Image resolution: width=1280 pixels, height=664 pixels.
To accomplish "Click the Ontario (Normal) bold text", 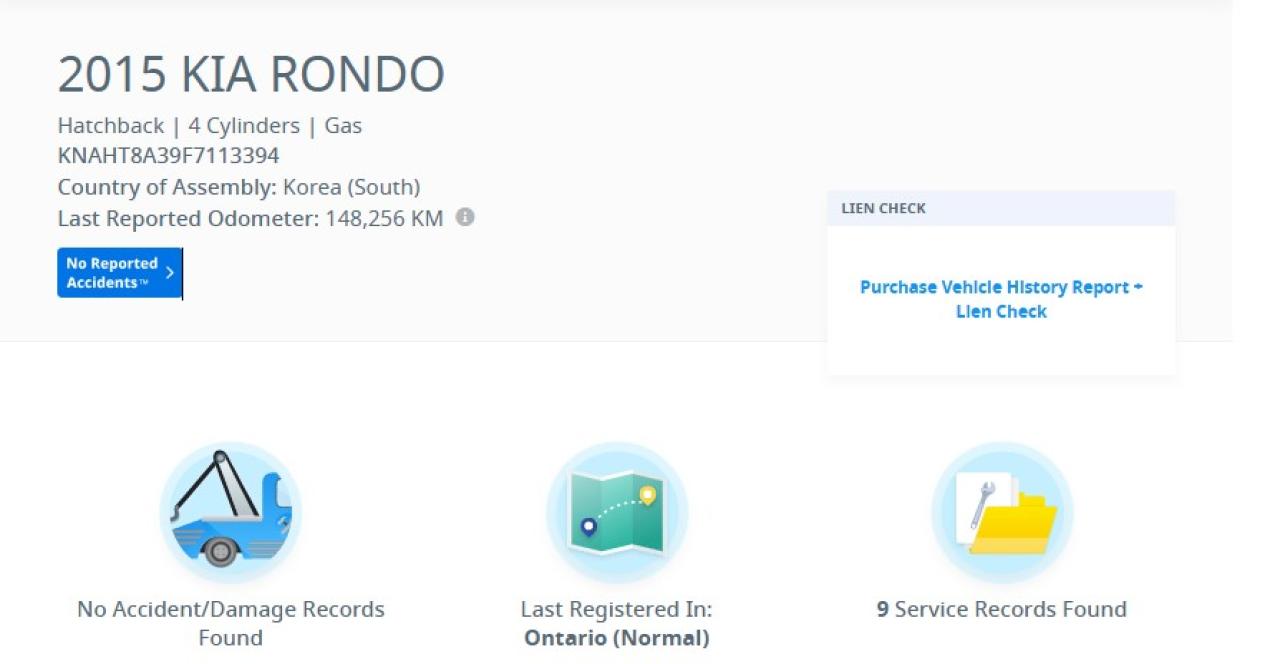I will pyautogui.click(x=616, y=638).
